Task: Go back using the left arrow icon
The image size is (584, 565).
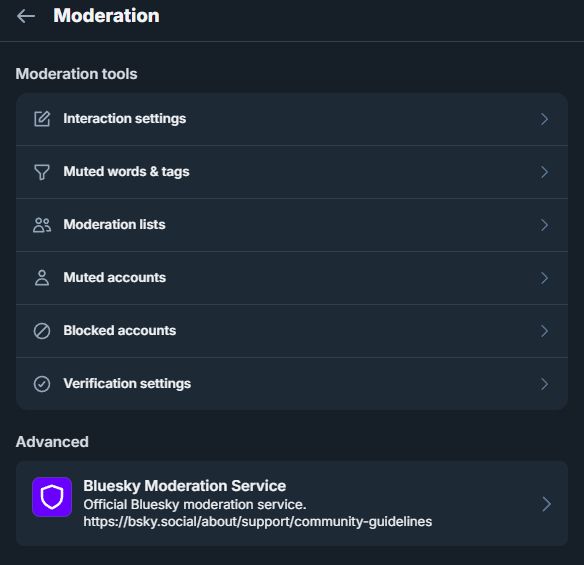Action: coord(26,16)
